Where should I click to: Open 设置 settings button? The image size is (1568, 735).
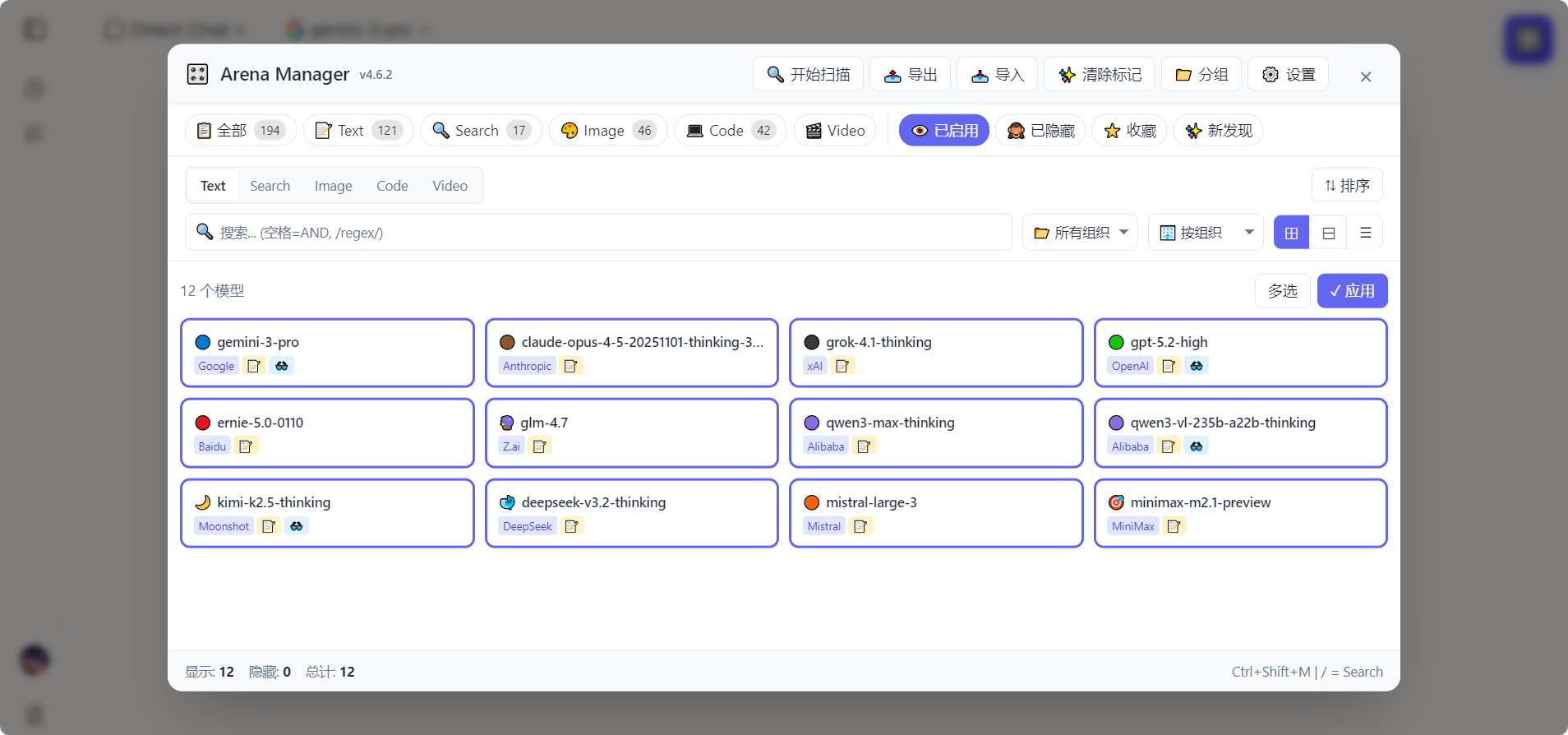point(1288,74)
